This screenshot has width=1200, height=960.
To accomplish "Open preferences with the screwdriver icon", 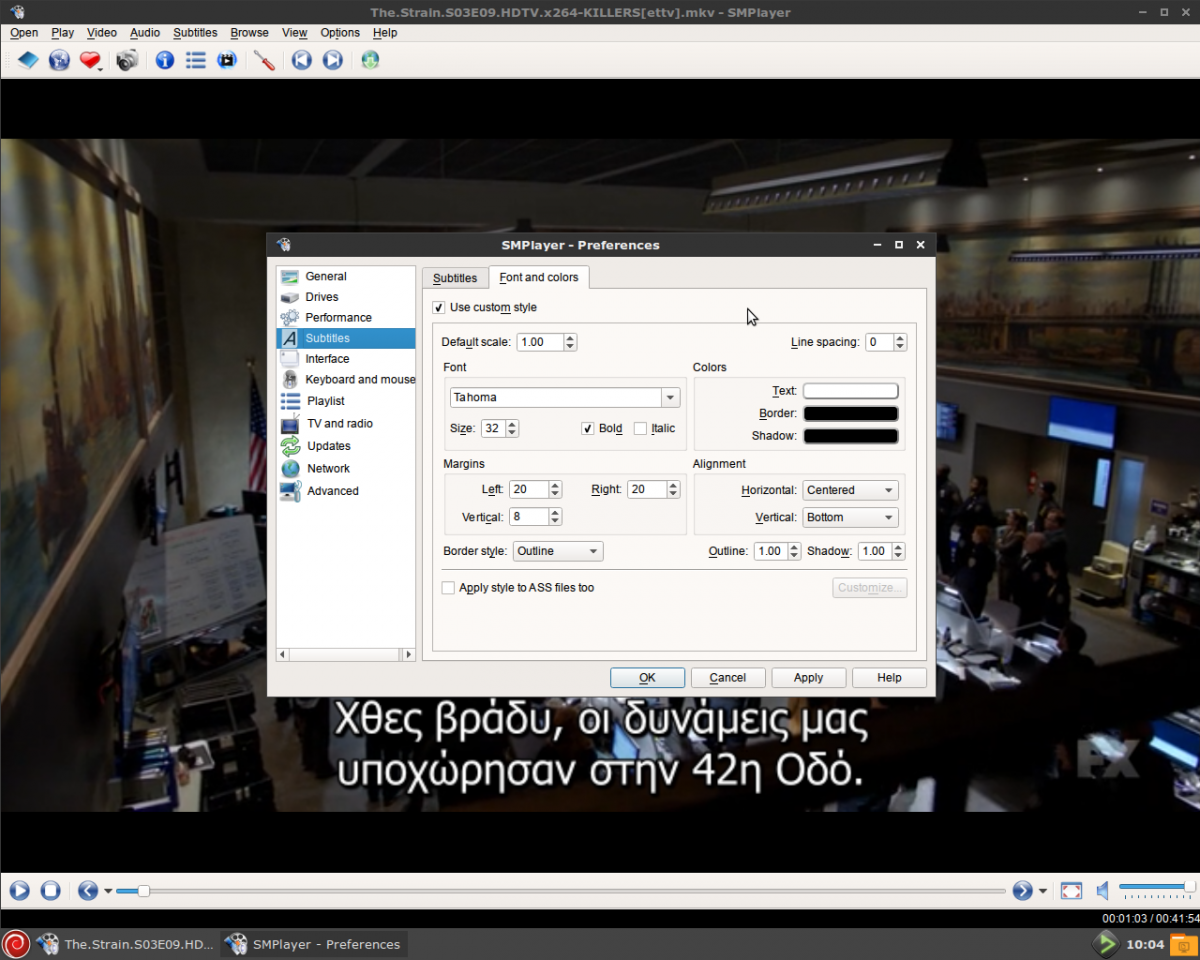I will [x=264, y=61].
